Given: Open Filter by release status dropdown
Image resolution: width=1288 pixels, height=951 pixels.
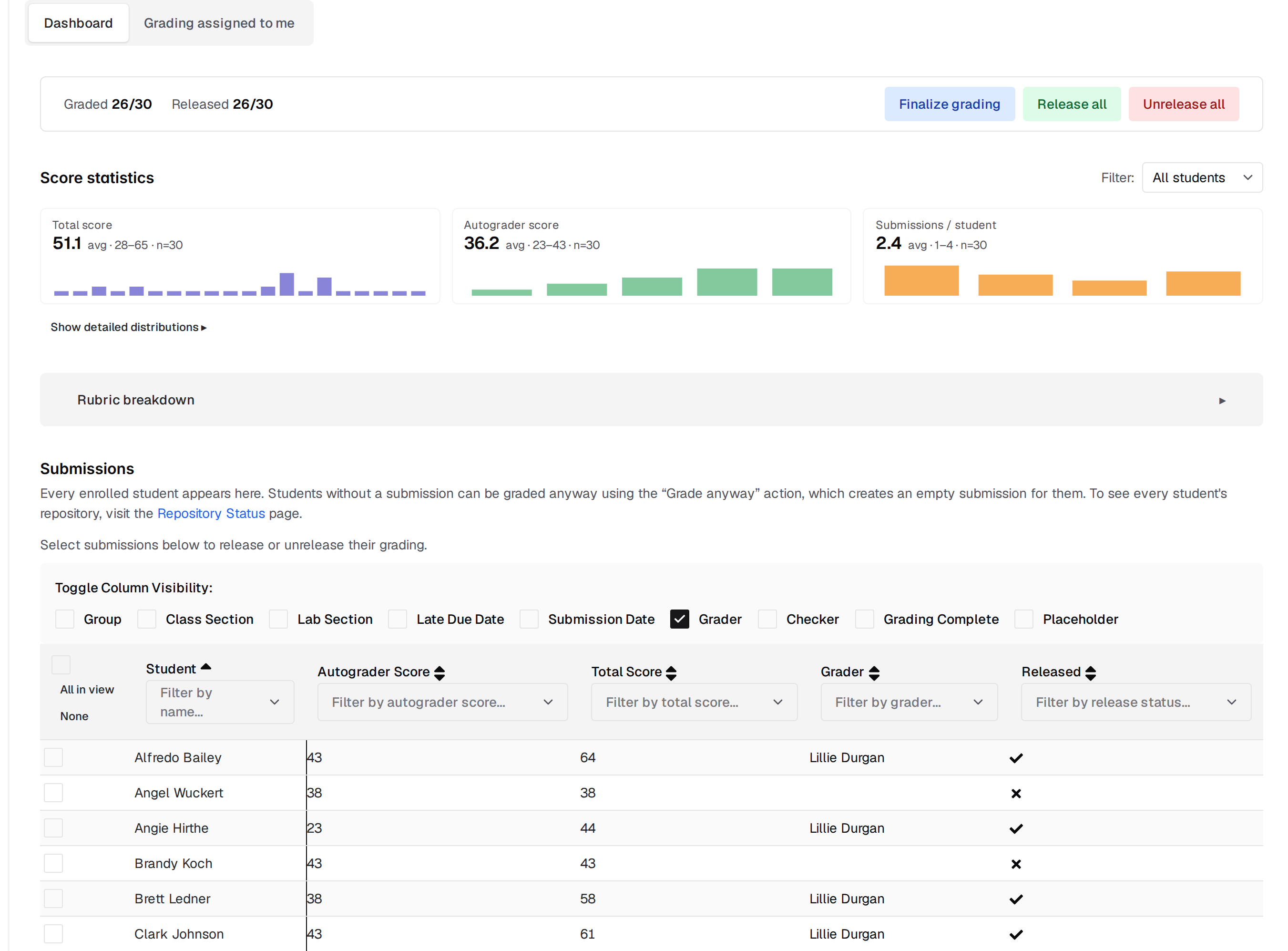Looking at the screenshot, I should 1136,703.
